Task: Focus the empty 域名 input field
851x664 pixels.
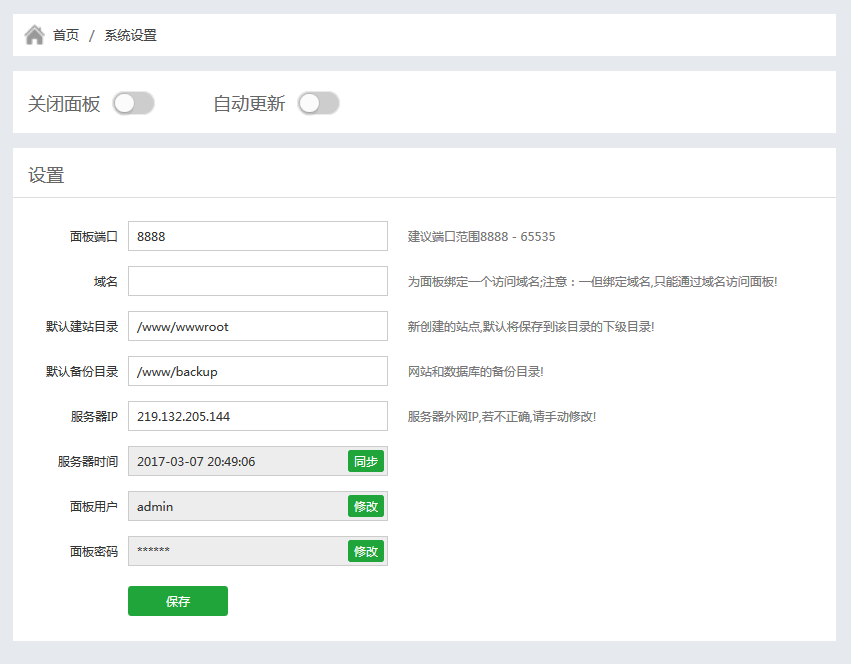Action: [x=257, y=281]
